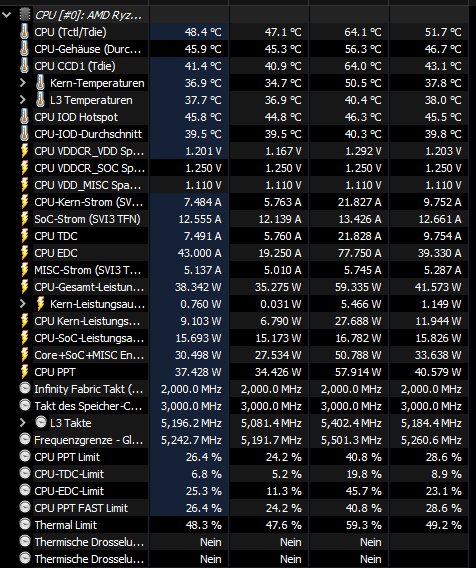This screenshot has width=476, height=568.
Task: Click the CPU chip icon in the header row
Action: tap(24, 15)
